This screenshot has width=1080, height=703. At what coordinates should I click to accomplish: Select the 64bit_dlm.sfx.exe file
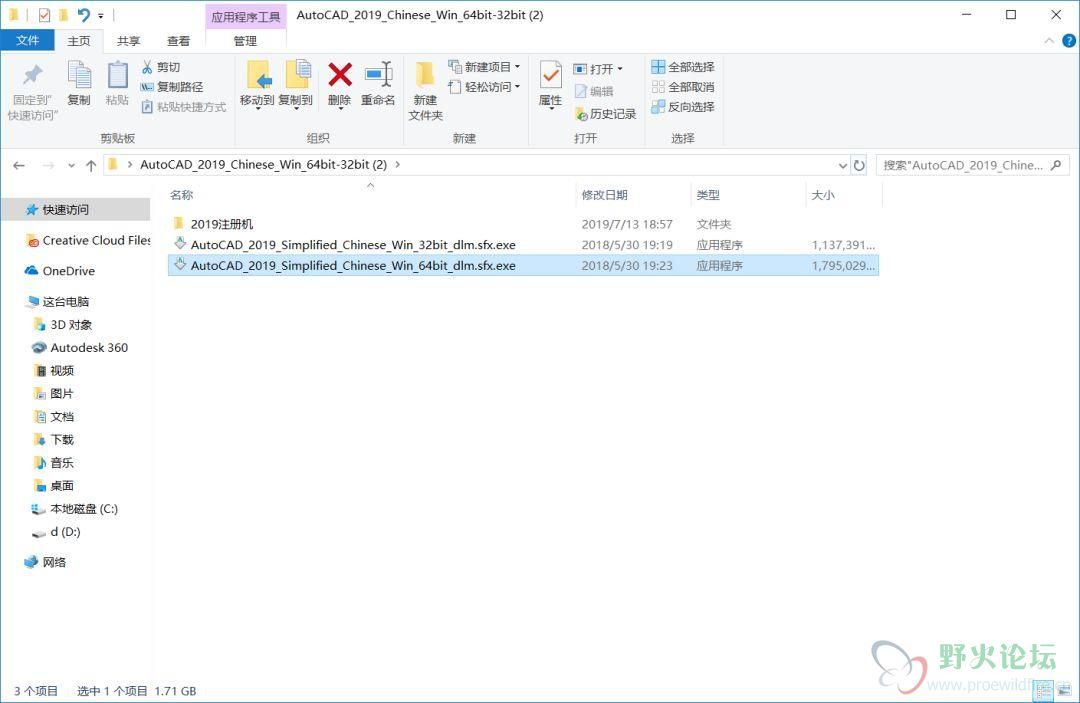pos(353,265)
